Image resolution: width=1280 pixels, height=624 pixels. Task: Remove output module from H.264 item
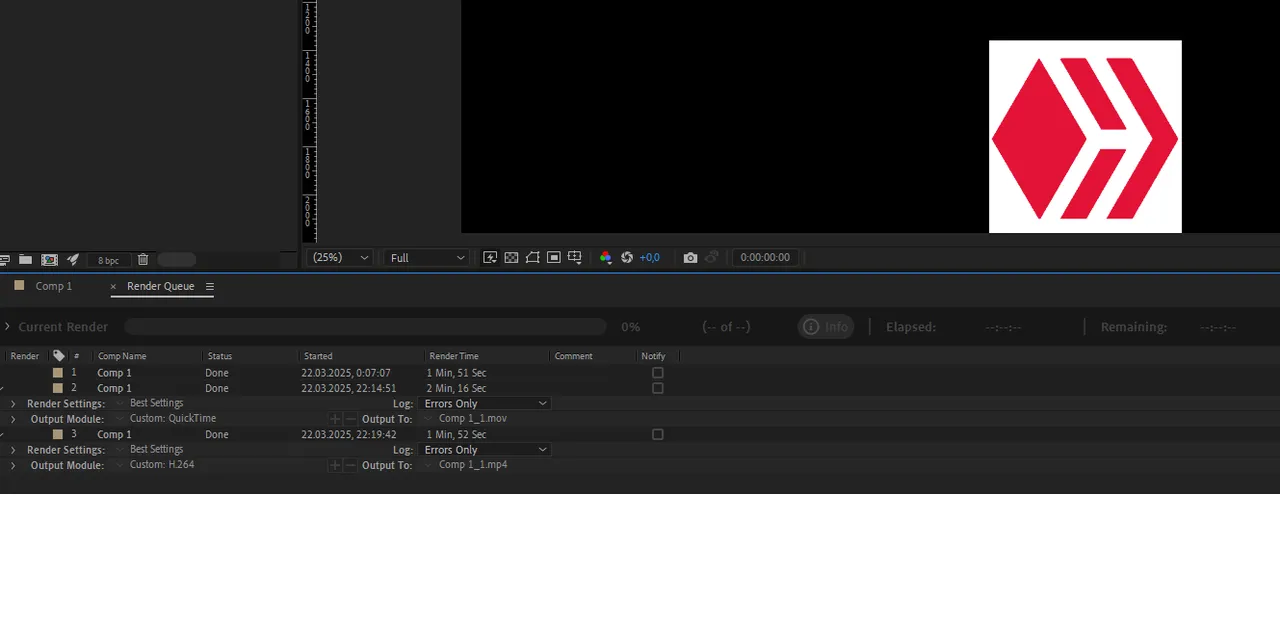350,465
